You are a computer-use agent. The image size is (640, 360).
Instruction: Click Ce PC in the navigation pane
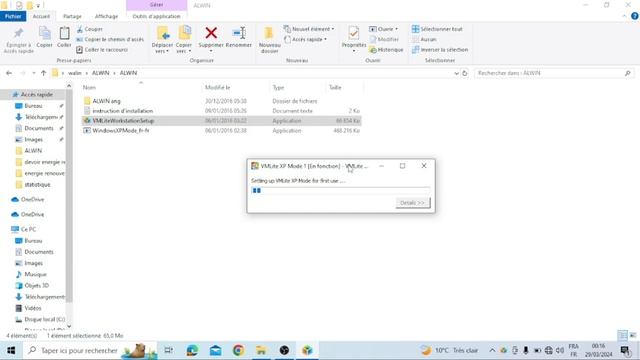(28, 229)
